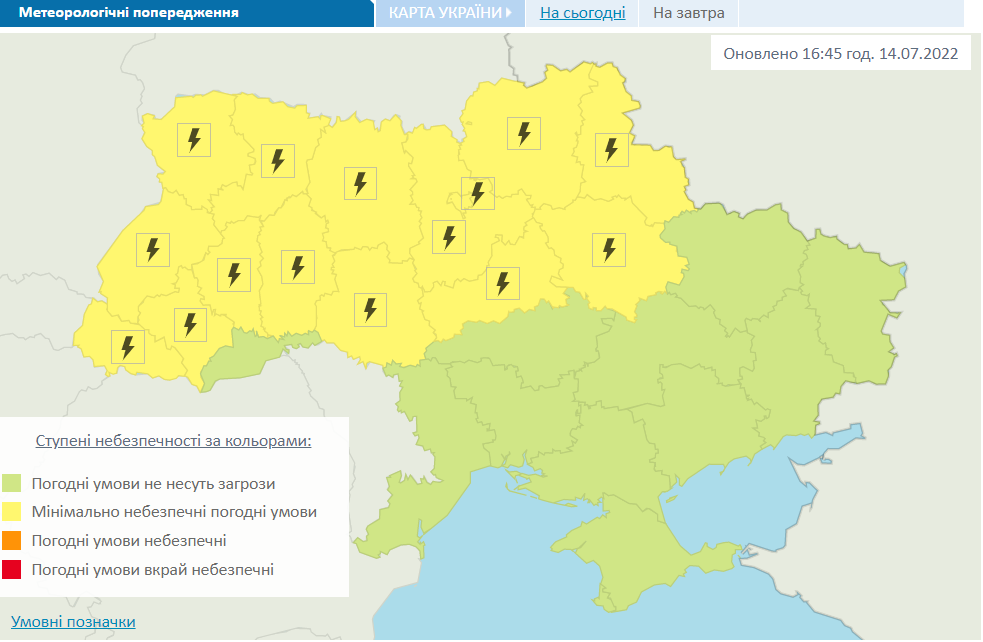The image size is (983, 642).
Task: Select the thunderstorm icon over Volyn region
Action: click(x=193, y=140)
